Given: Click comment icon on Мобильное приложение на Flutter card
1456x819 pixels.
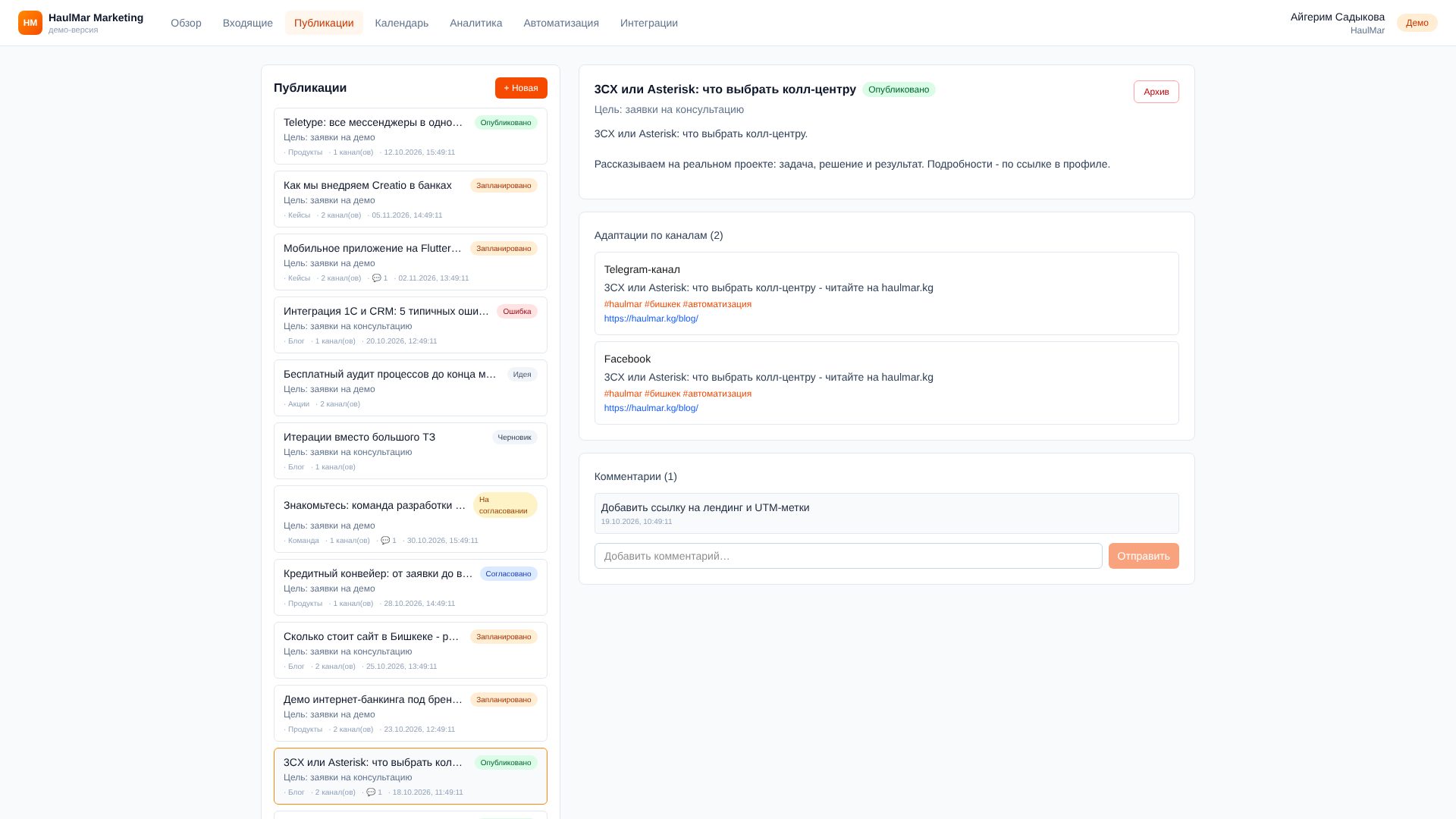Looking at the screenshot, I should (376, 278).
